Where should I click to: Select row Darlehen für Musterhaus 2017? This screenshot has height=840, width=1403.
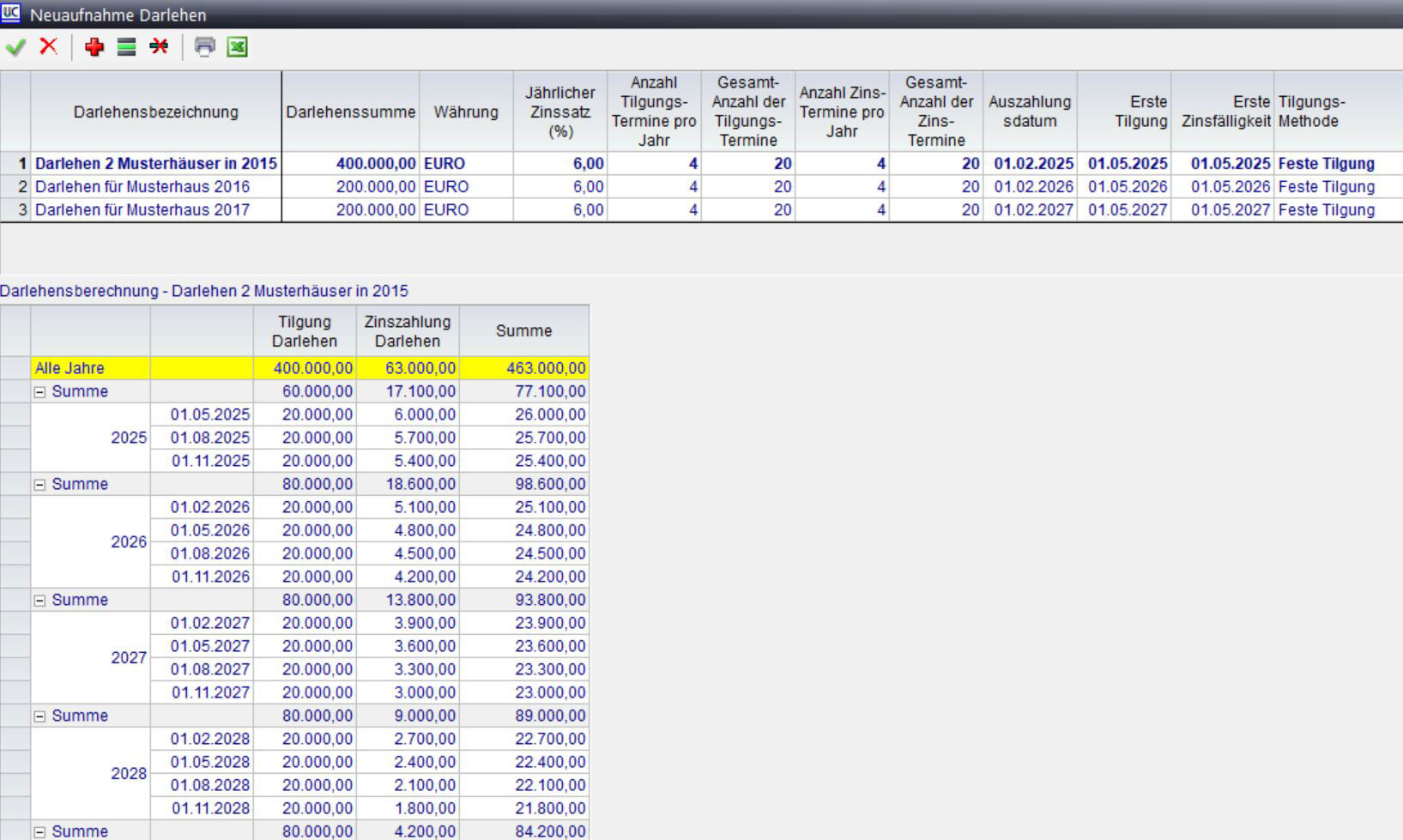[142, 210]
